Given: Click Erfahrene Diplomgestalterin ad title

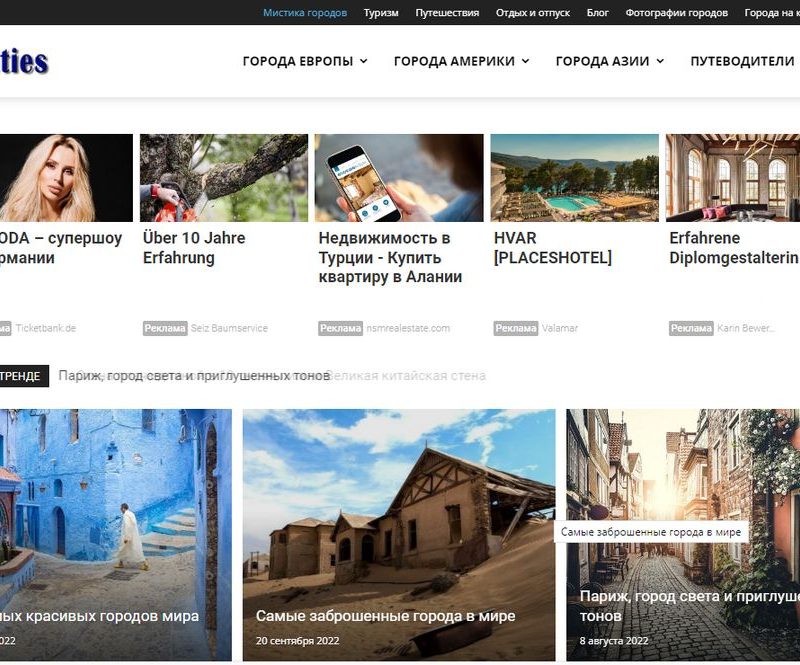Looking at the screenshot, I should (x=734, y=248).
